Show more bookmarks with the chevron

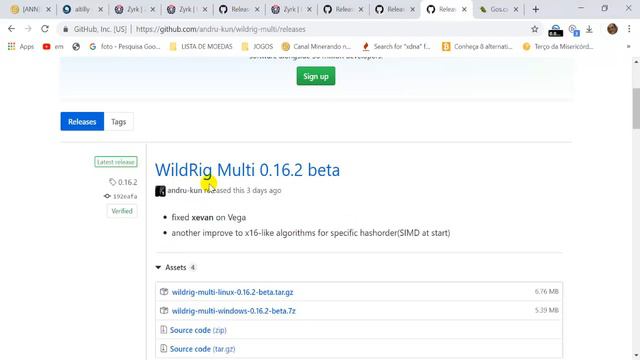[x=629, y=47]
